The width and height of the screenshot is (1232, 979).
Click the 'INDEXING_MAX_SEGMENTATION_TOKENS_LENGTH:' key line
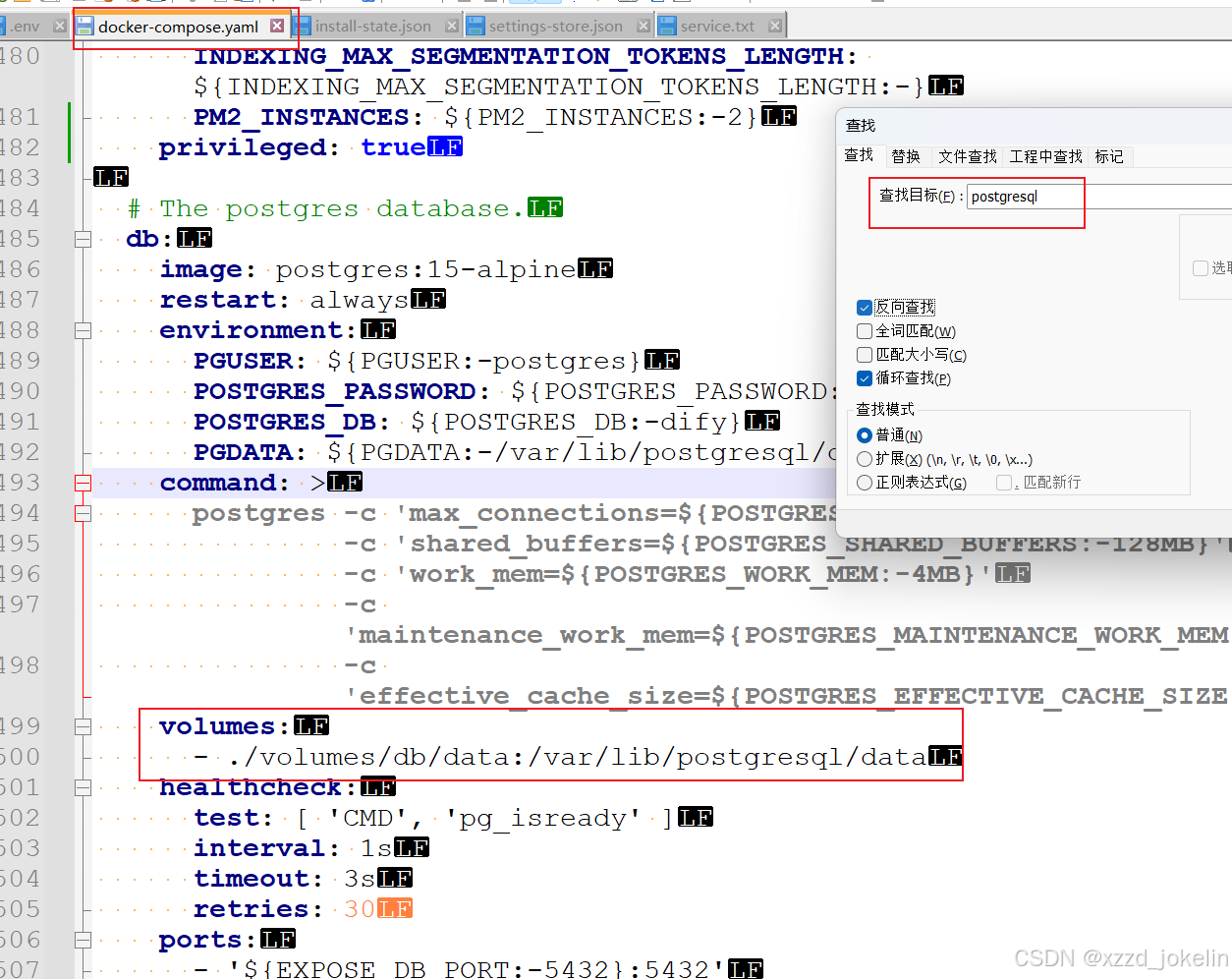526,56
